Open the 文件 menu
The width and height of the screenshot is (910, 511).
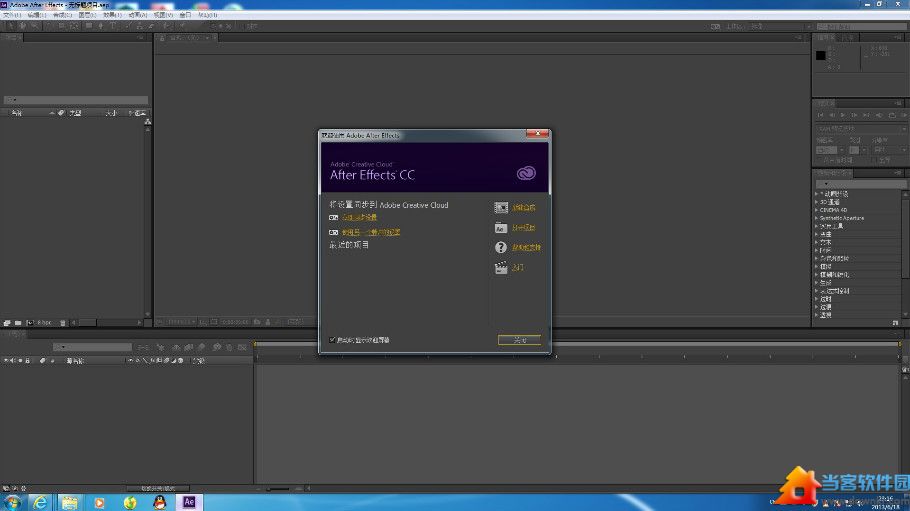tap(12, 15)
